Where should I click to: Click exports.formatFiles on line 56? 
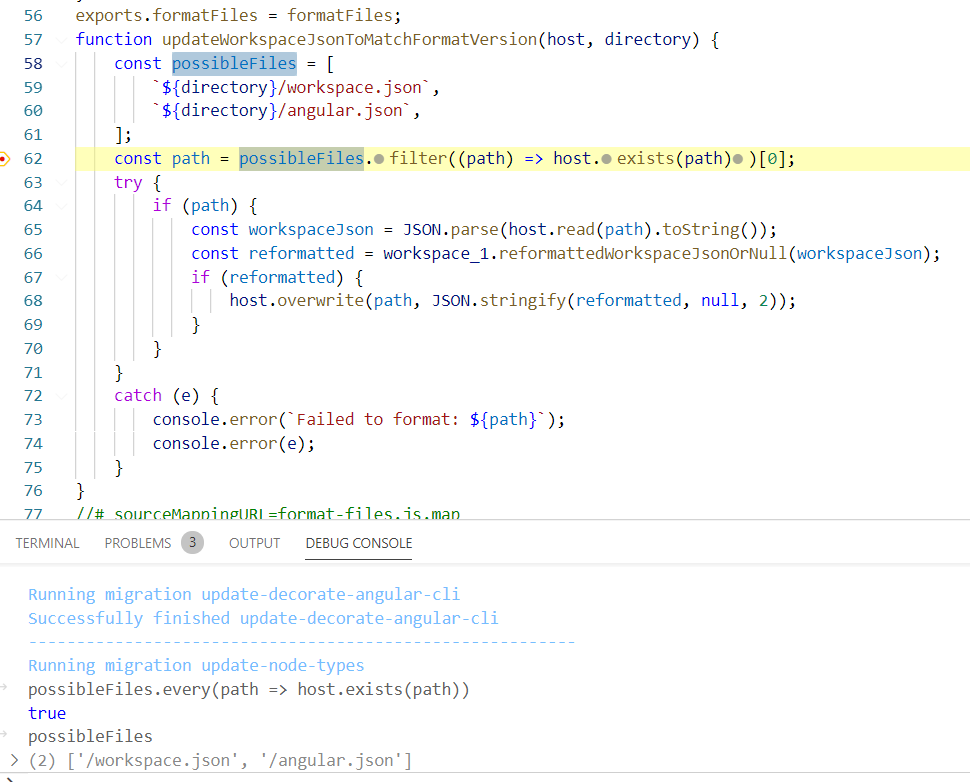click(x=166, y=16)
